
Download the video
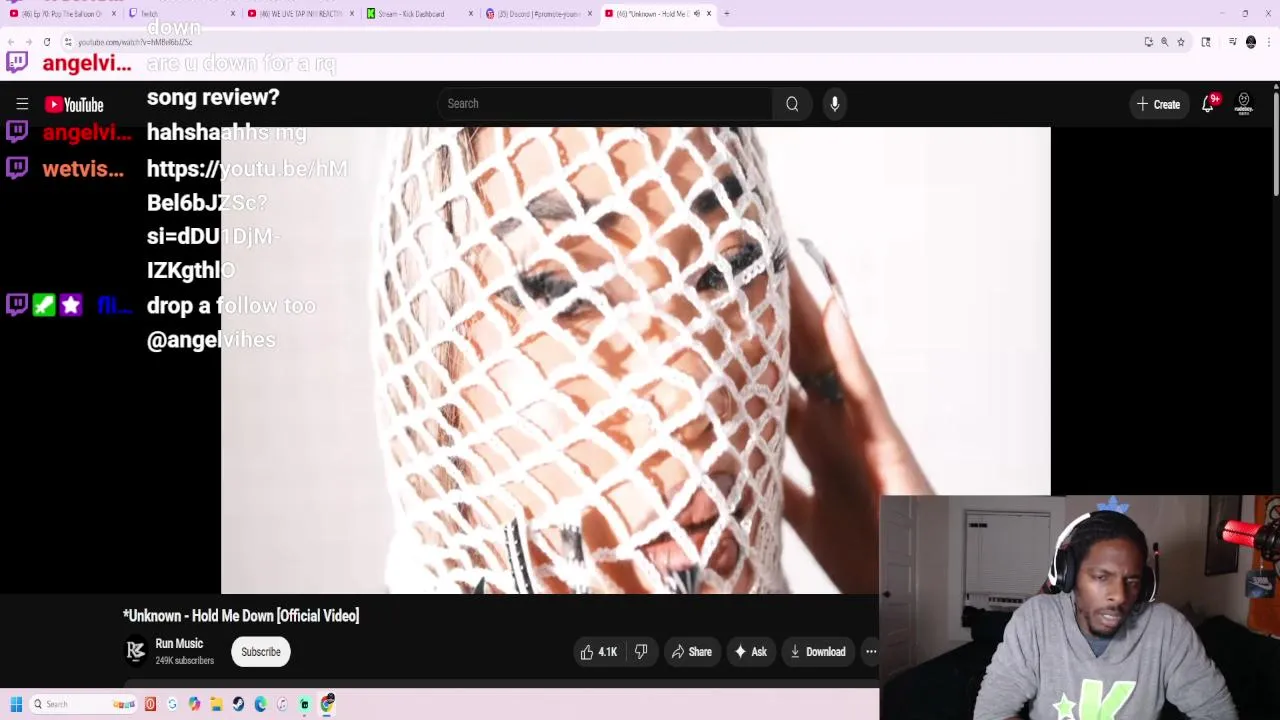(x=817, y=652)
